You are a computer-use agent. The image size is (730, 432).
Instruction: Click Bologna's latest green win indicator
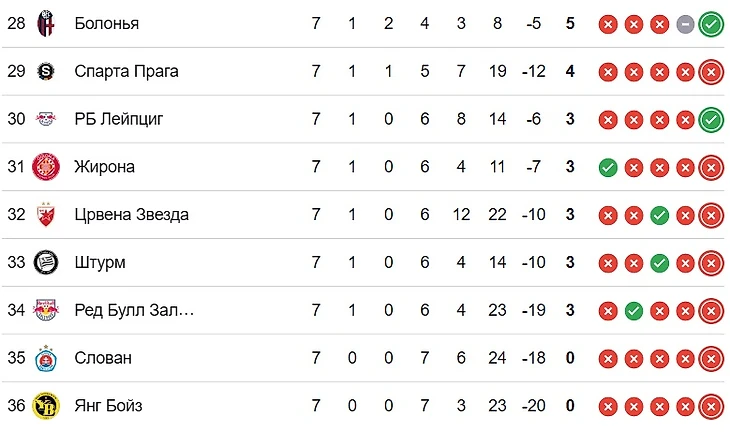711,25
